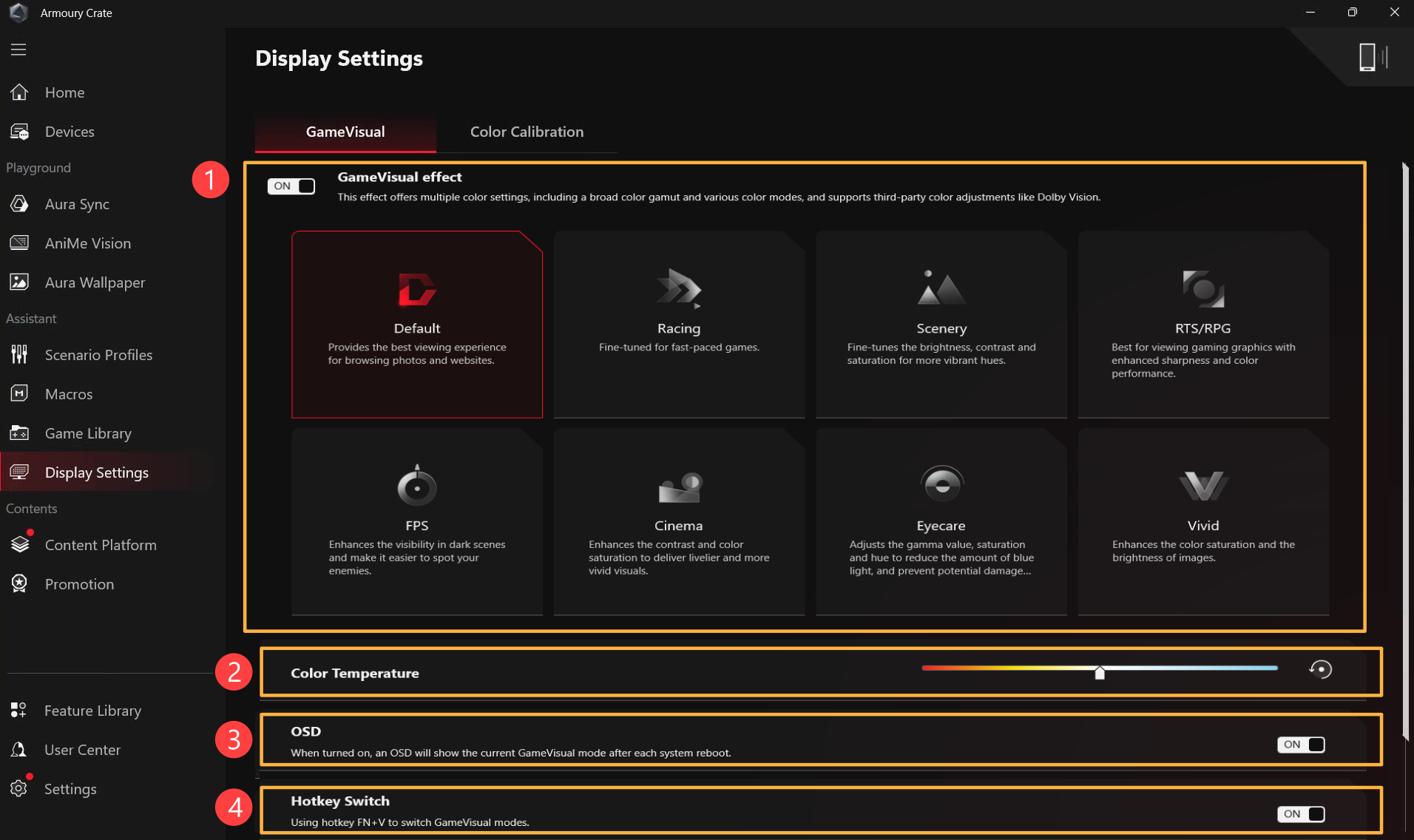Open the Aura Sync icon in sidebar
The height and width of the screenshot is (840, 1414).
19,204
